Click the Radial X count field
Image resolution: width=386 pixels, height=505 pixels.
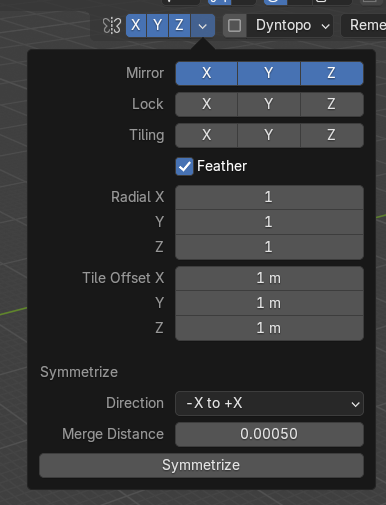[x=269, y=197]
